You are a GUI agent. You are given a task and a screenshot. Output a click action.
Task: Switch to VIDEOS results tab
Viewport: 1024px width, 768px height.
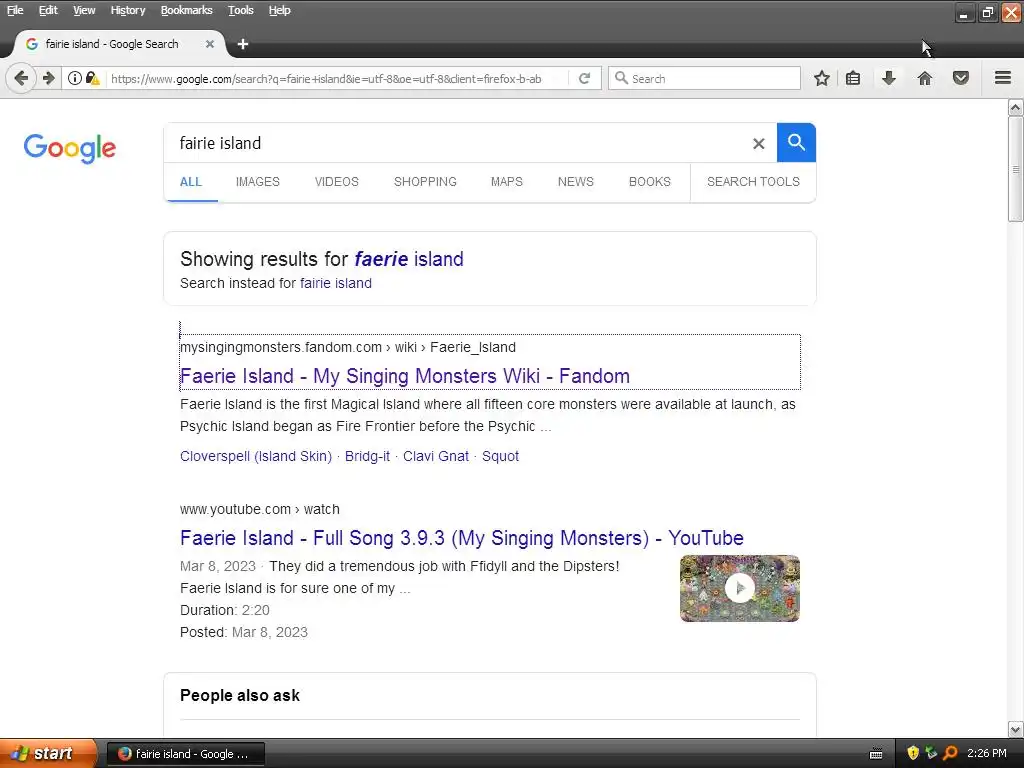pos(337,182)
